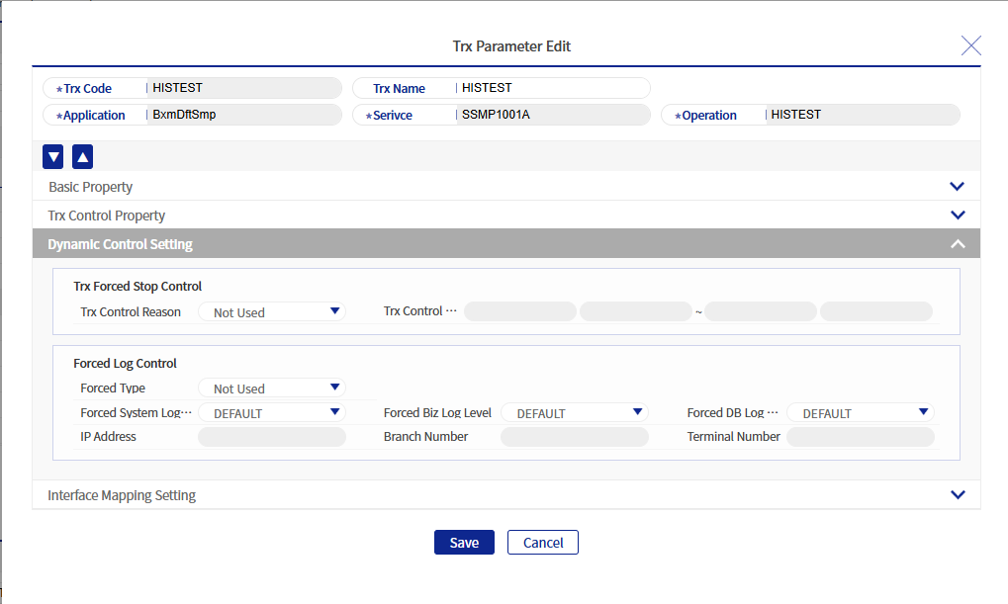Click the IP Address input field
This screenshot has height=604, width=1008.
click(x=272, y=437)
